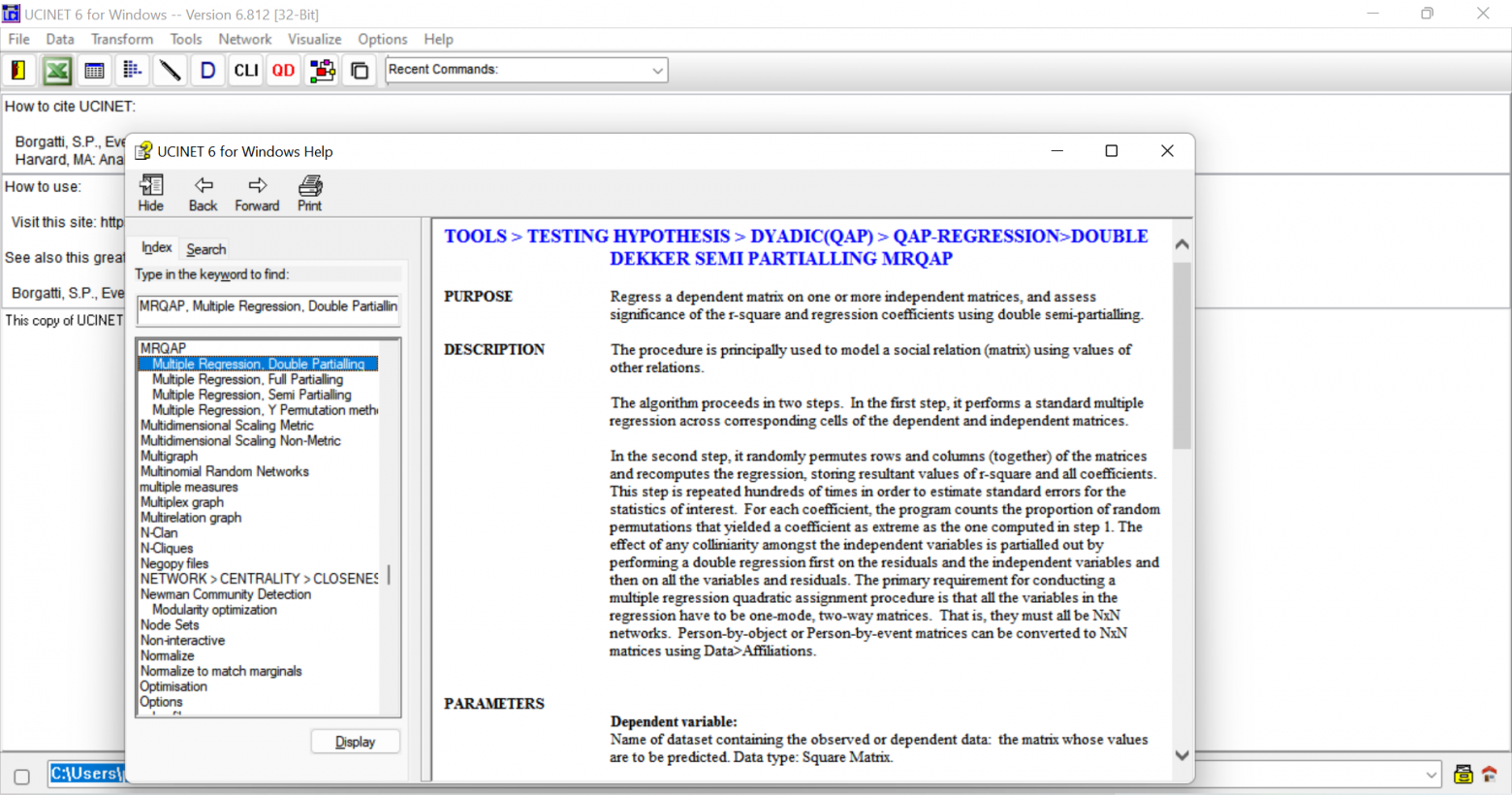Select 'Node Sets' index entry
This screenshot has height=795, width=1512.
[x=170, y=625]
